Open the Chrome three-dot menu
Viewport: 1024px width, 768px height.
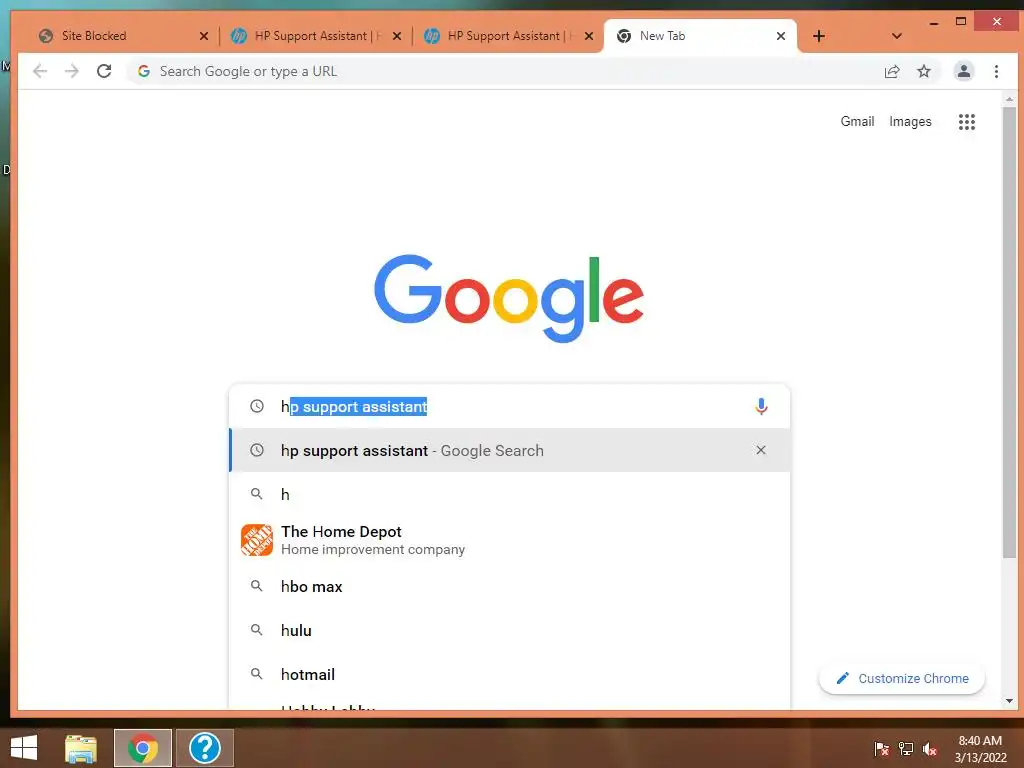[x=996, y=71]
